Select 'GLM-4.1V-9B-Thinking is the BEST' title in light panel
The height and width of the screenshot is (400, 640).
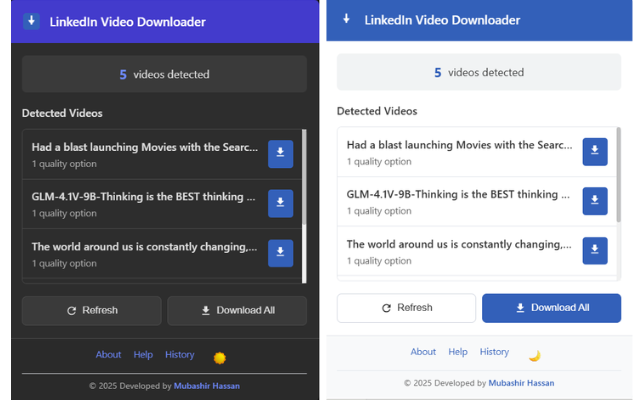click(458, 194)
